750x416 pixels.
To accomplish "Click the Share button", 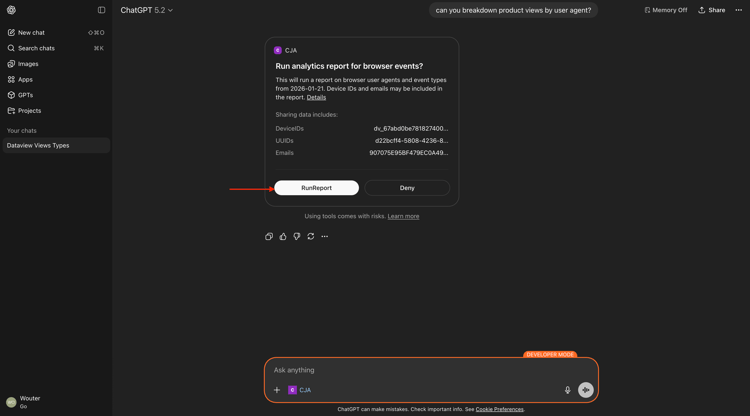I will 712,10.
